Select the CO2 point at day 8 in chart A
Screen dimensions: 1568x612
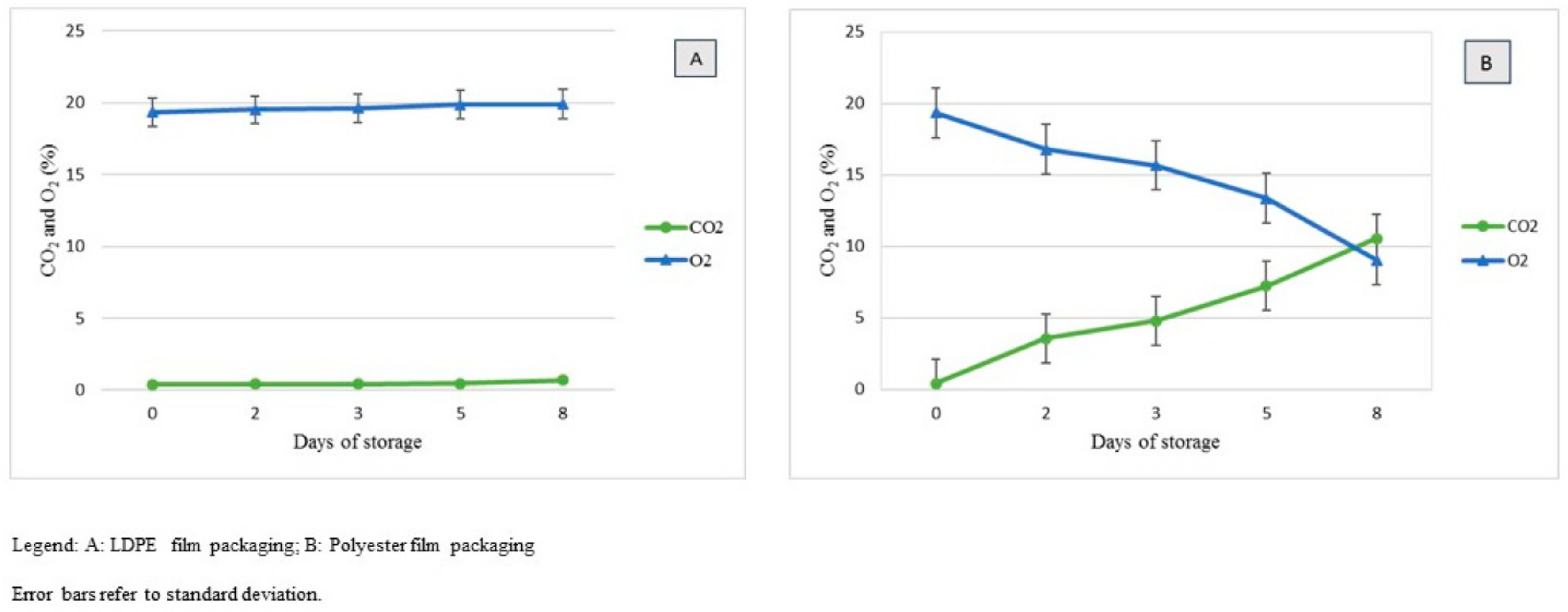tap(563, 380)
